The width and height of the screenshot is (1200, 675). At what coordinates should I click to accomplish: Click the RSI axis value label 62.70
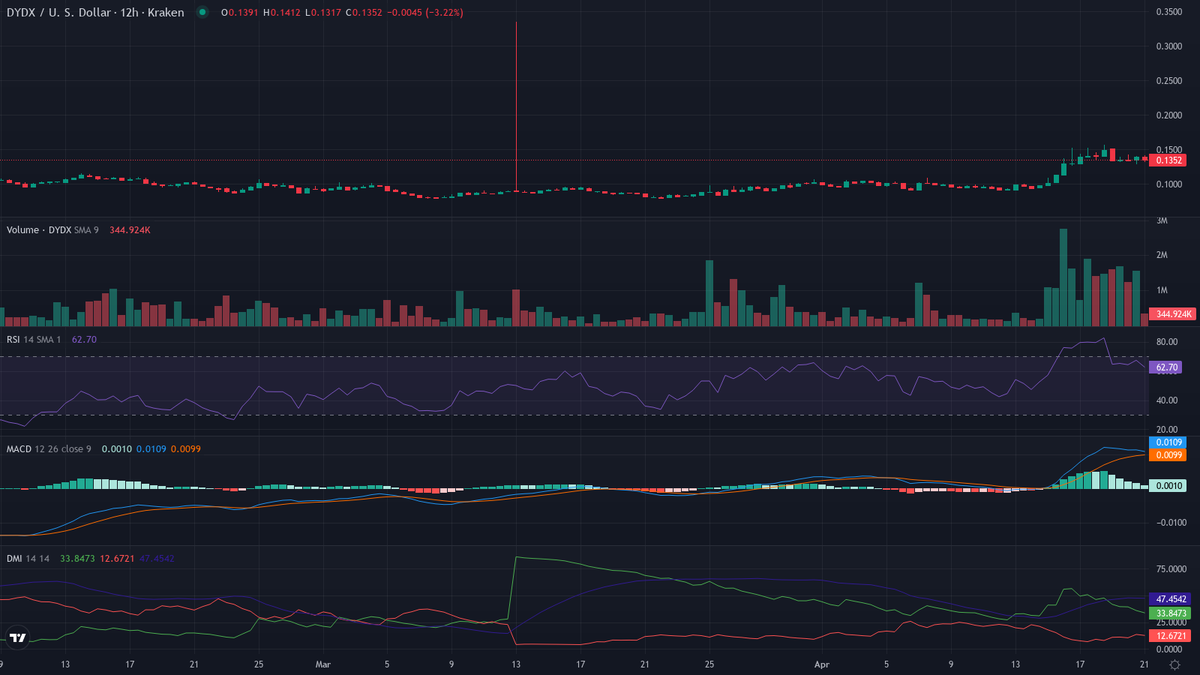click(x=1167, y=368)
